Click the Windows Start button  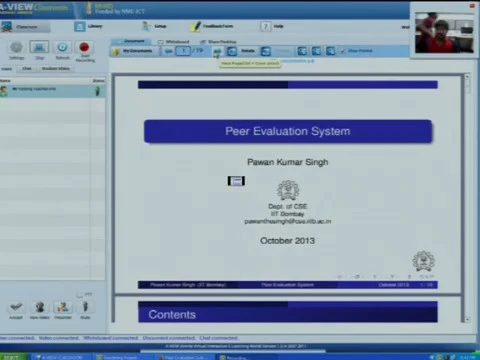click(x=13, y=357)
